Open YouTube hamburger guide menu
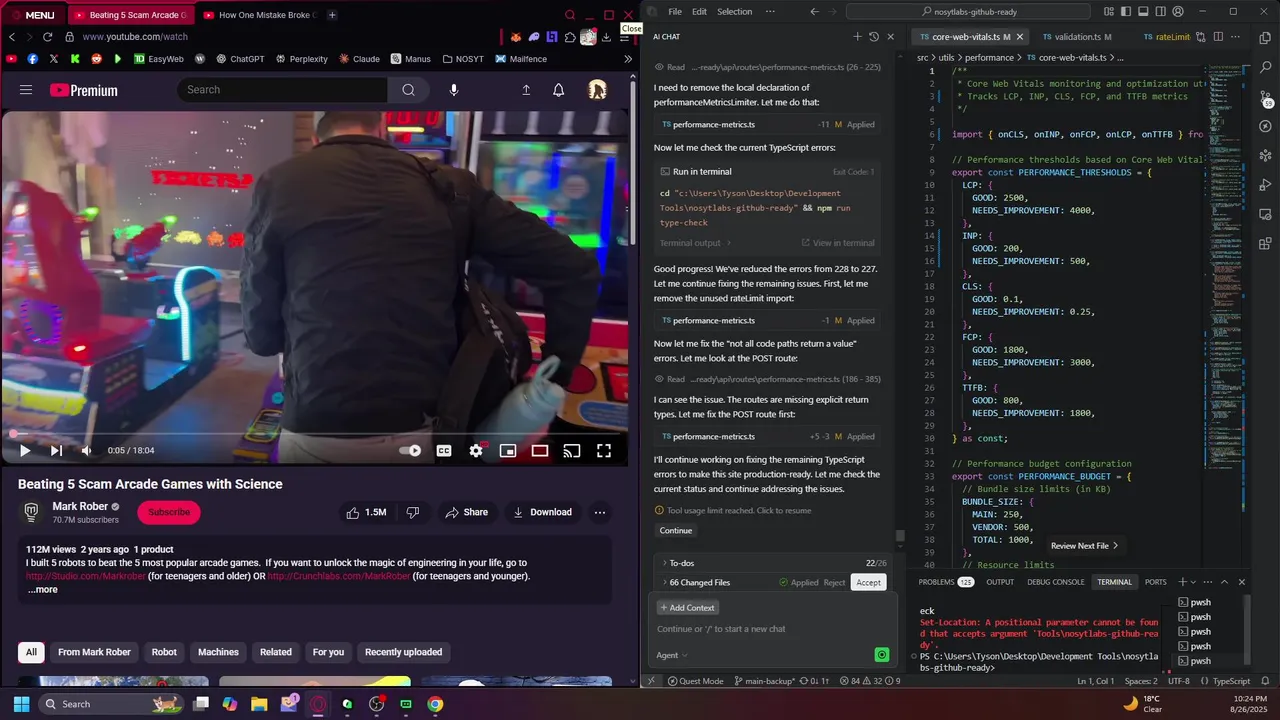Screen dimensions: 1280x720 pyautogui.click(x=26, y=90)
